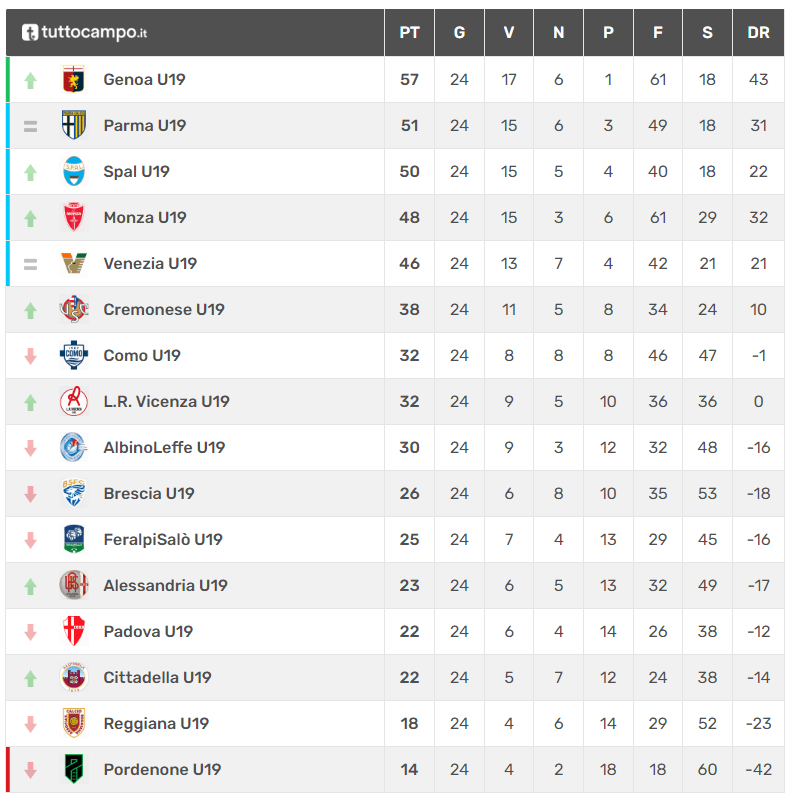The image size is (790, 800).
Task: Click the F goals-scored column header
Action: point(658,33)
